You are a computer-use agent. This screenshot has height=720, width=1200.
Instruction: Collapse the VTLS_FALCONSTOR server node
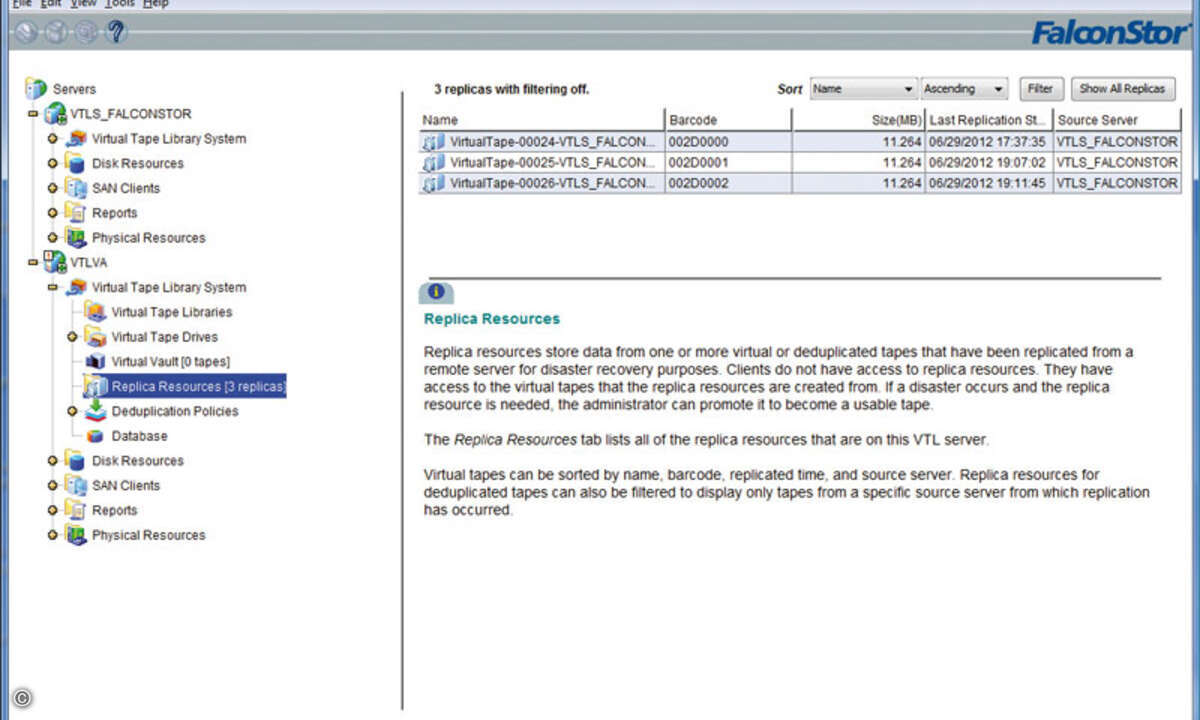point(33,114)
